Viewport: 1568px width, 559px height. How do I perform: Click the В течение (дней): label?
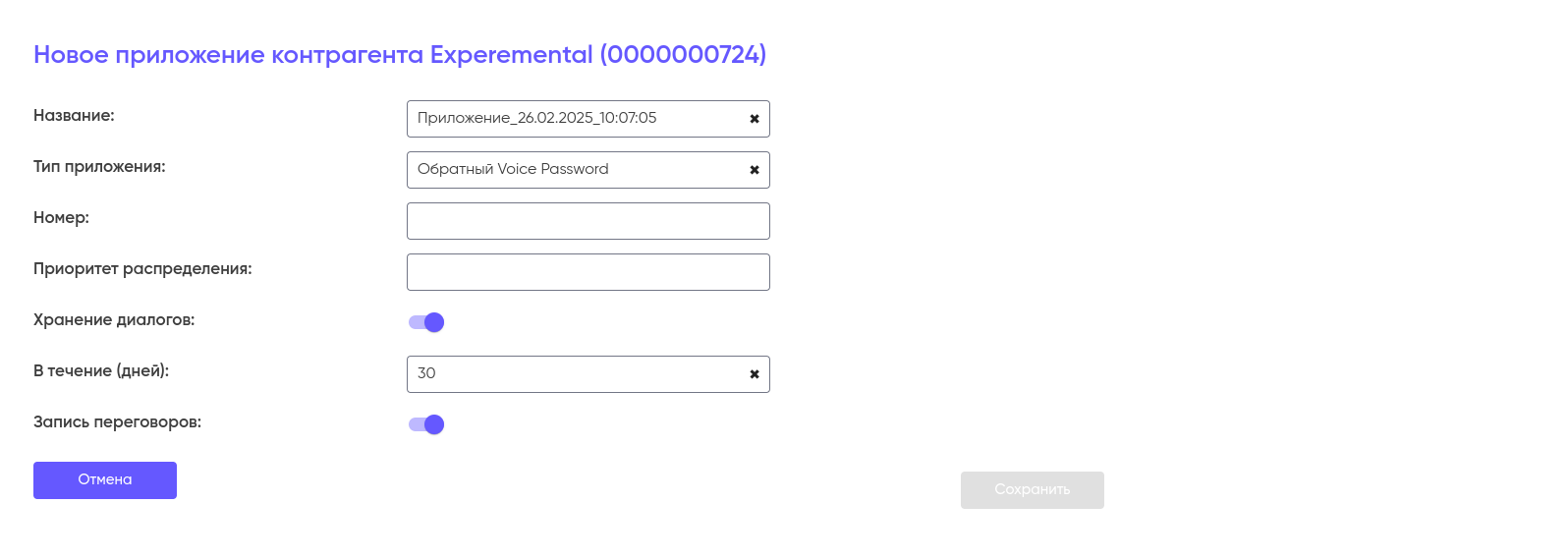coord(101,371)
